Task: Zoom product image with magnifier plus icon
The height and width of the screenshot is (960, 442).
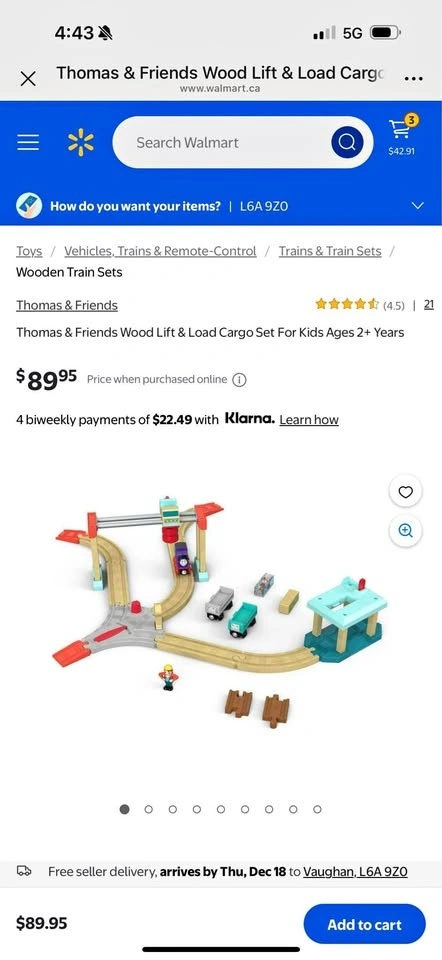Action: (405, 531)
